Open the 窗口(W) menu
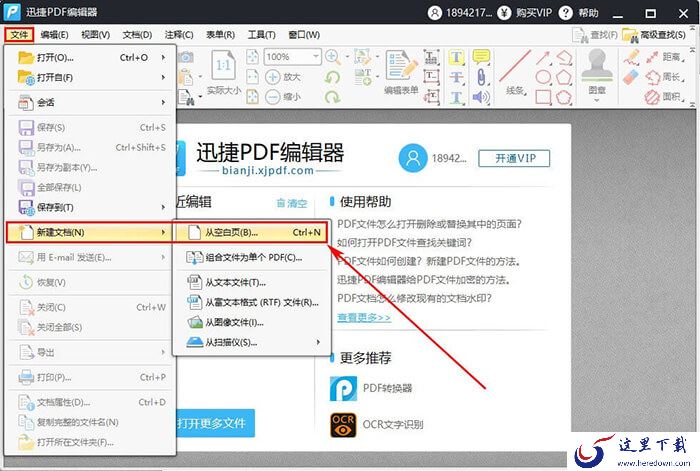 [304, 35]
